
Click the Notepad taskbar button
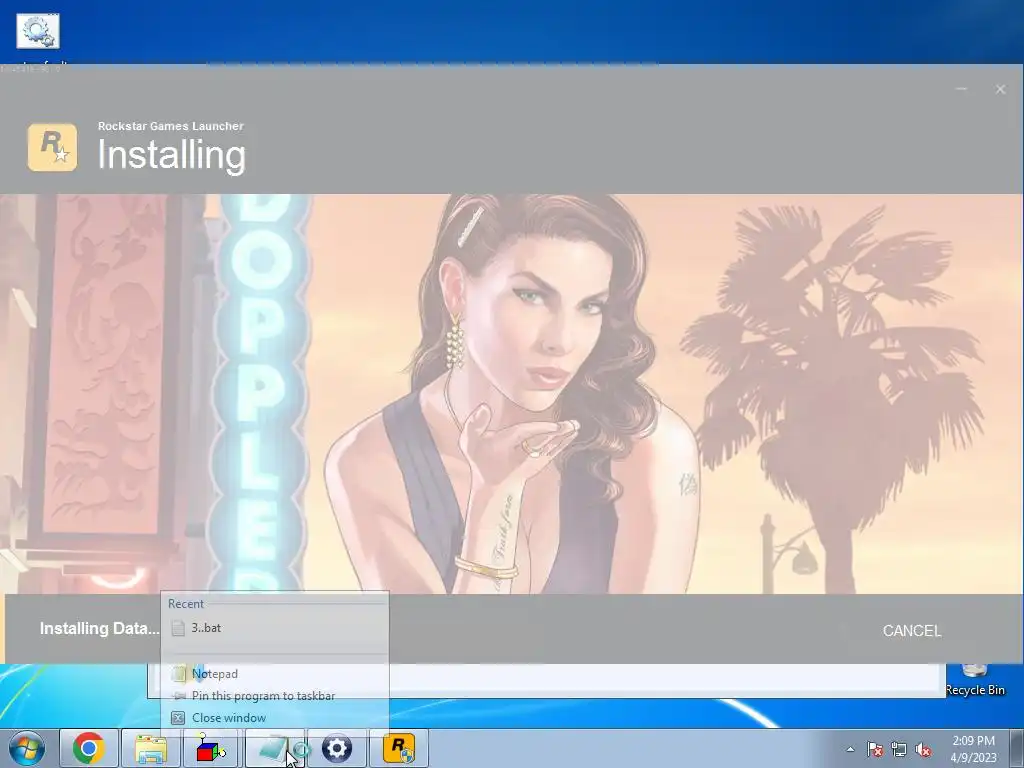274,748
